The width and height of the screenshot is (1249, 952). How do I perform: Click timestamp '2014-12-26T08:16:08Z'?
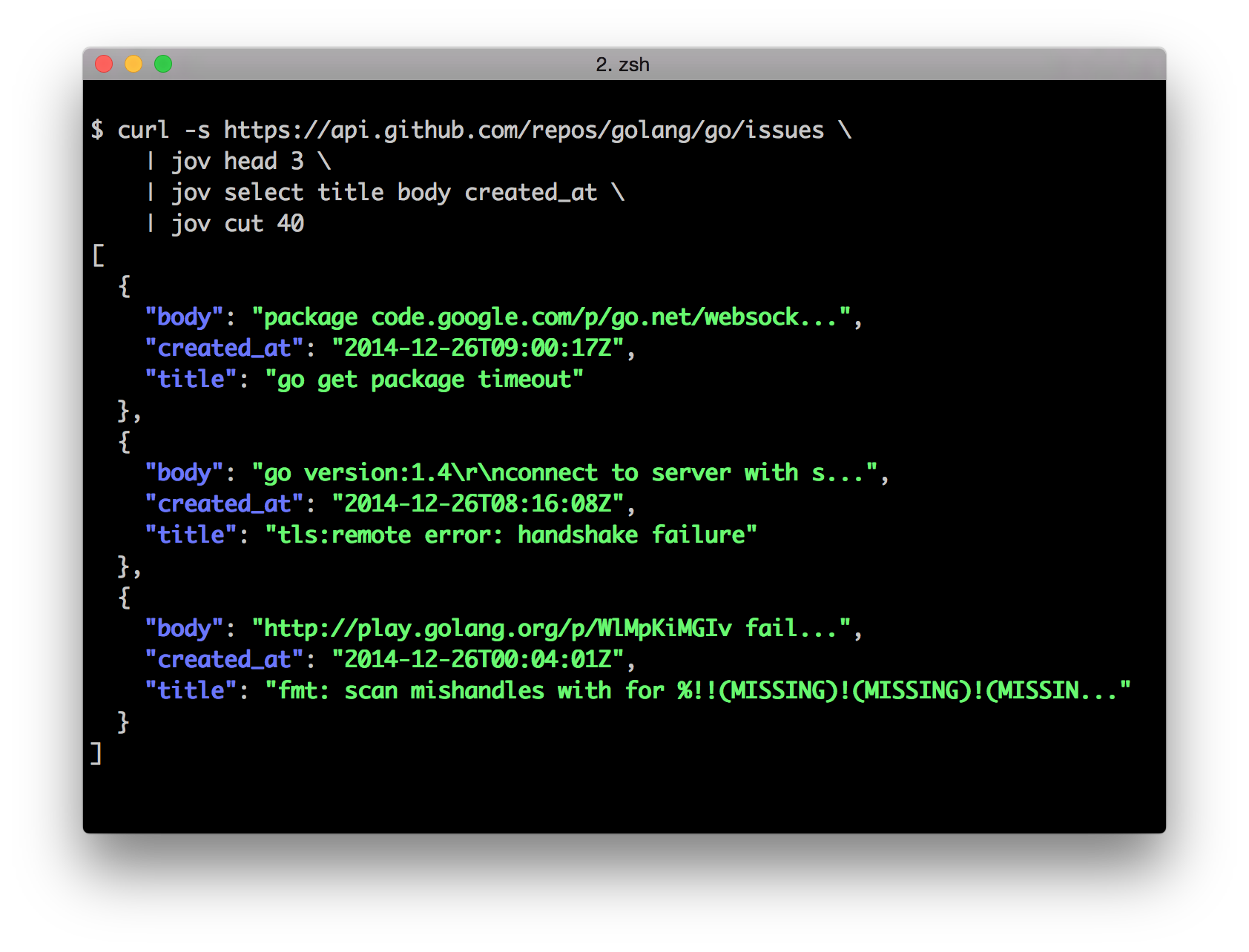[x=478, y=504]
